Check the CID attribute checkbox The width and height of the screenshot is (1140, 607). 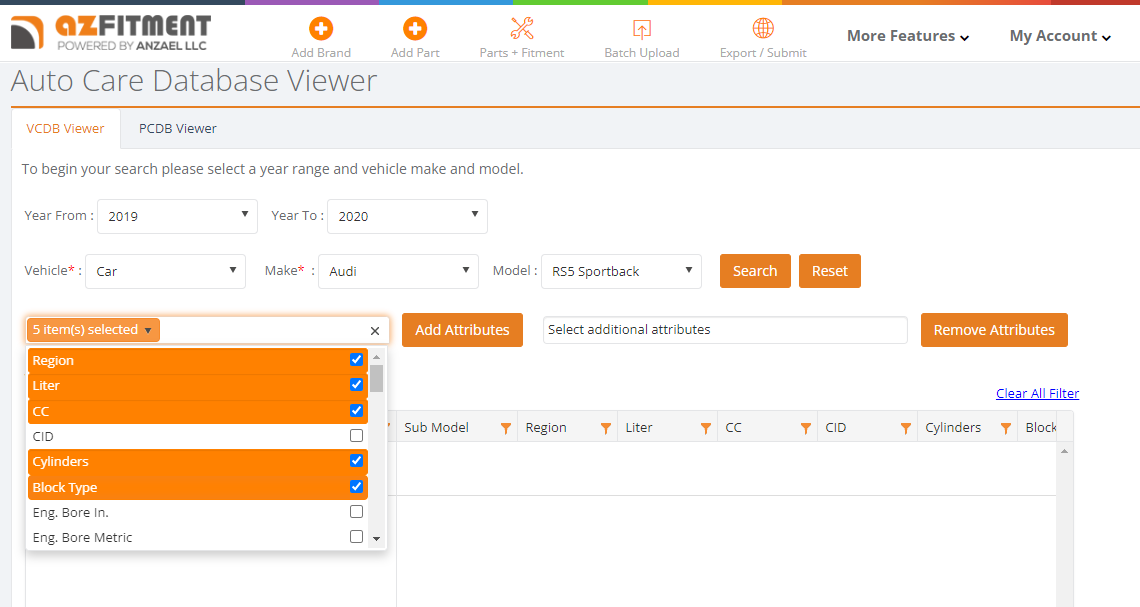[356, 435]
